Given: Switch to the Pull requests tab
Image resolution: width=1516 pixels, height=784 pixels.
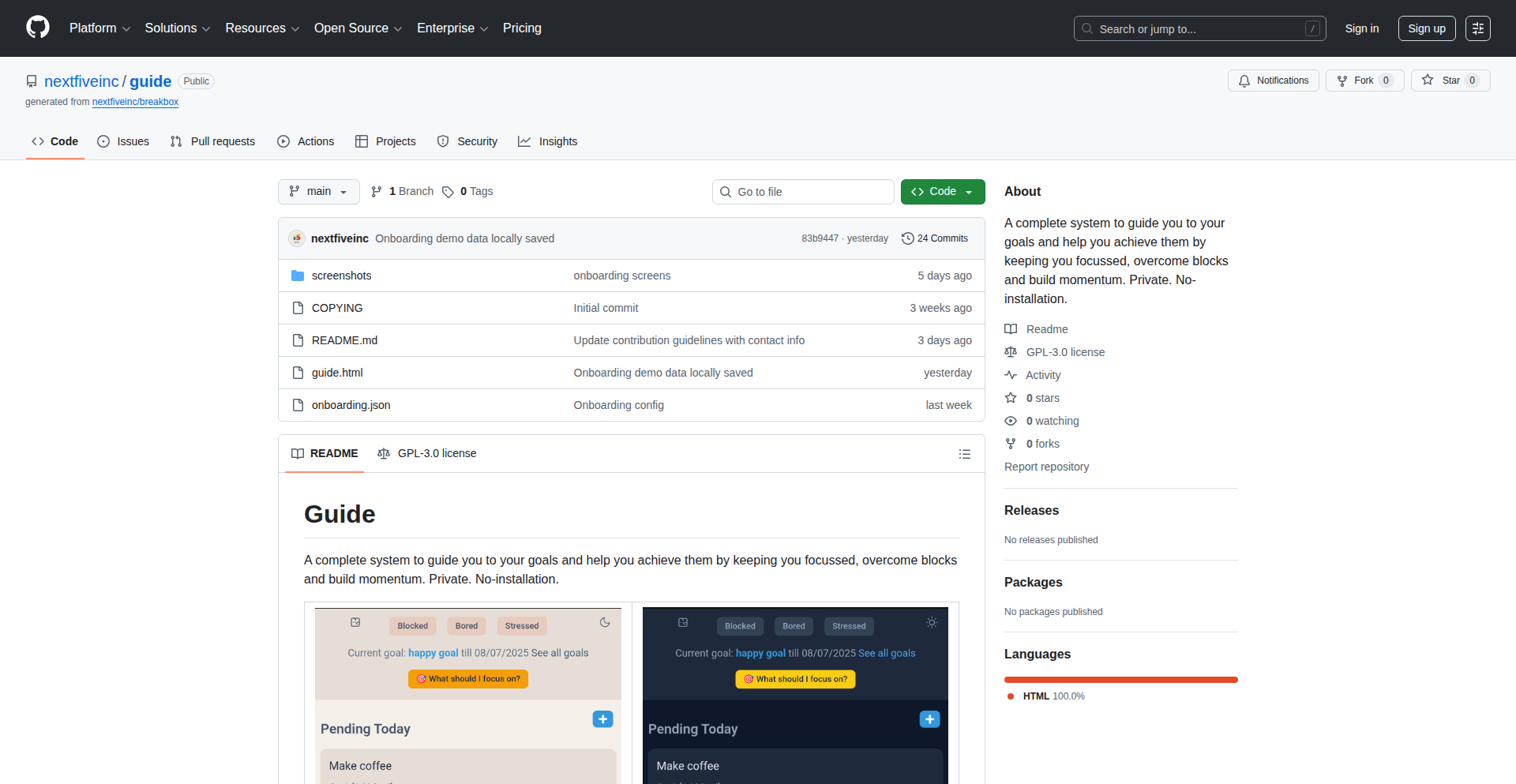Looking at the screenshot, I should [212, 141].
